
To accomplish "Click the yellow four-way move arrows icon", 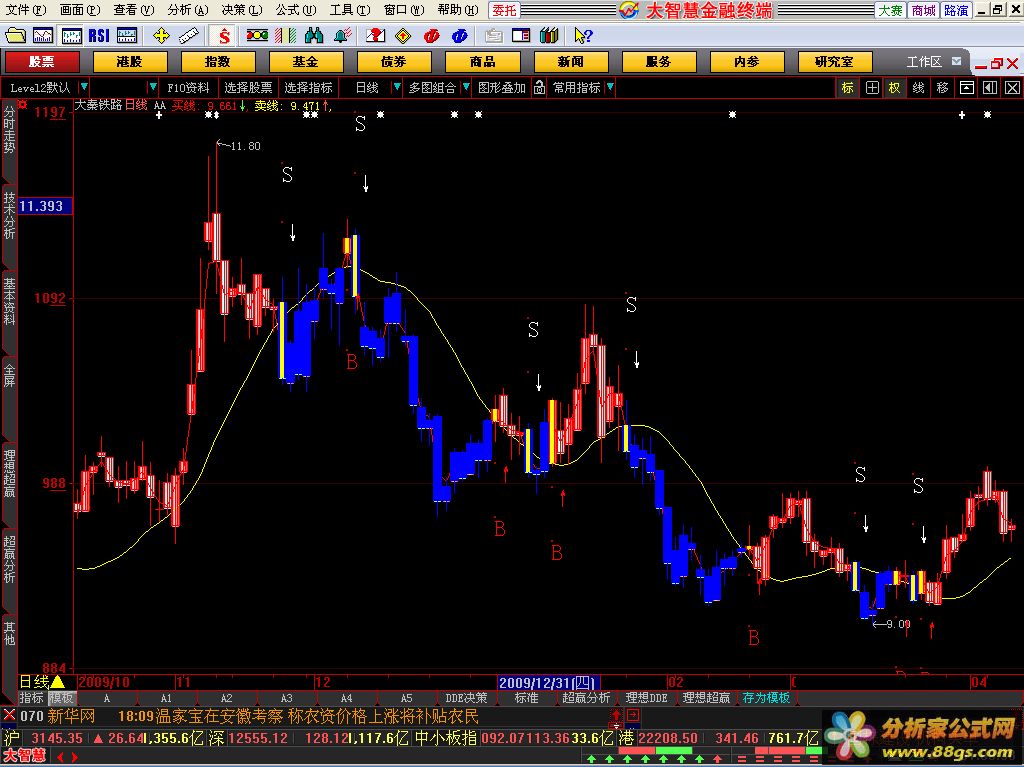I will [x=161, y=35].
